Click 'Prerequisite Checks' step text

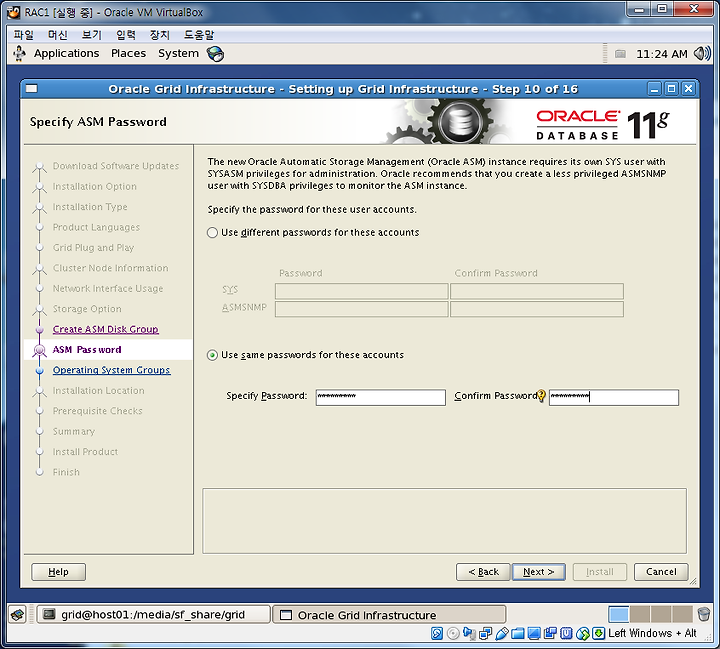tap(98, 411)
